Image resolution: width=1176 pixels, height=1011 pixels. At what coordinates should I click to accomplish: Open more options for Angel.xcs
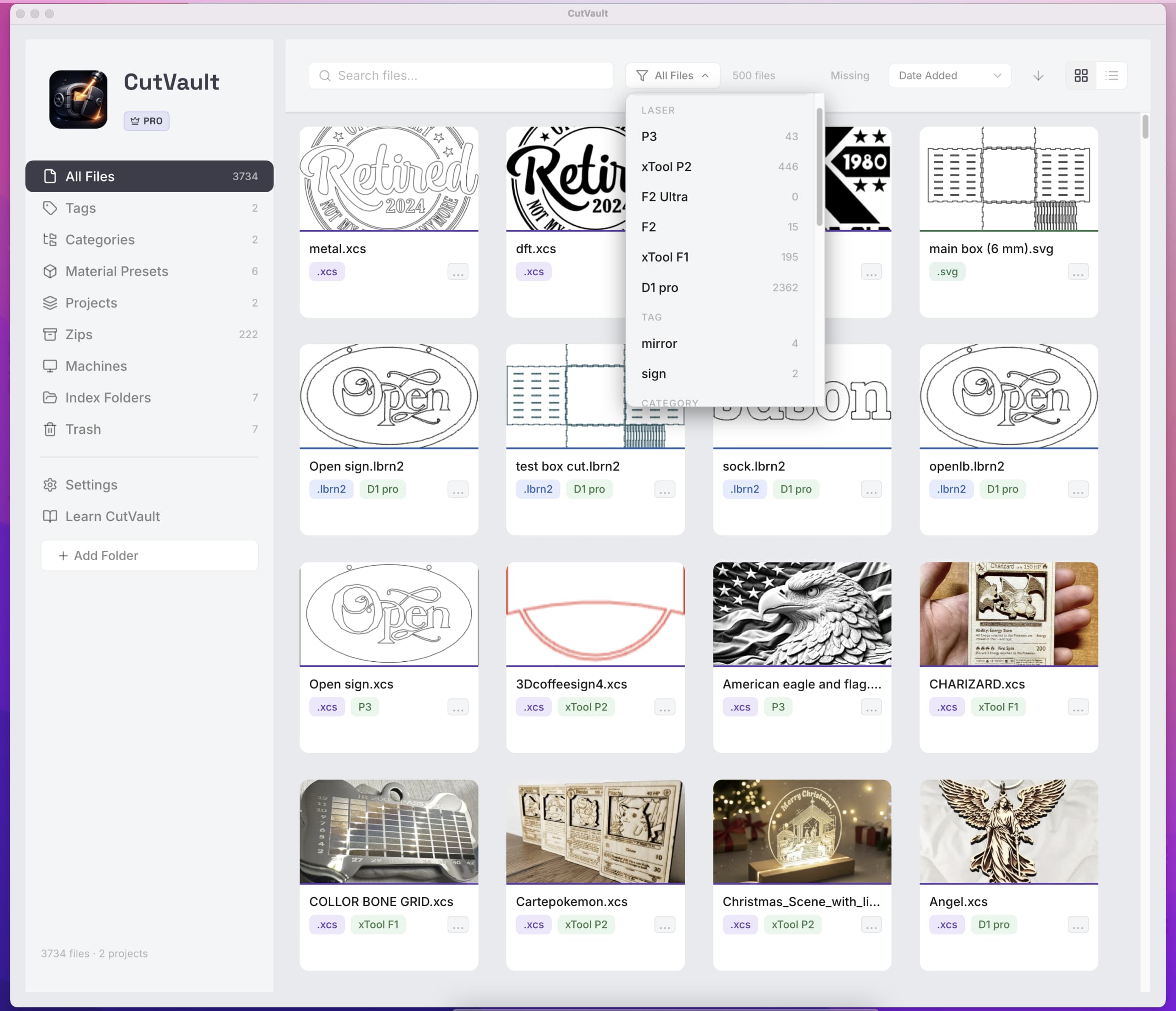click(1078, 925)
